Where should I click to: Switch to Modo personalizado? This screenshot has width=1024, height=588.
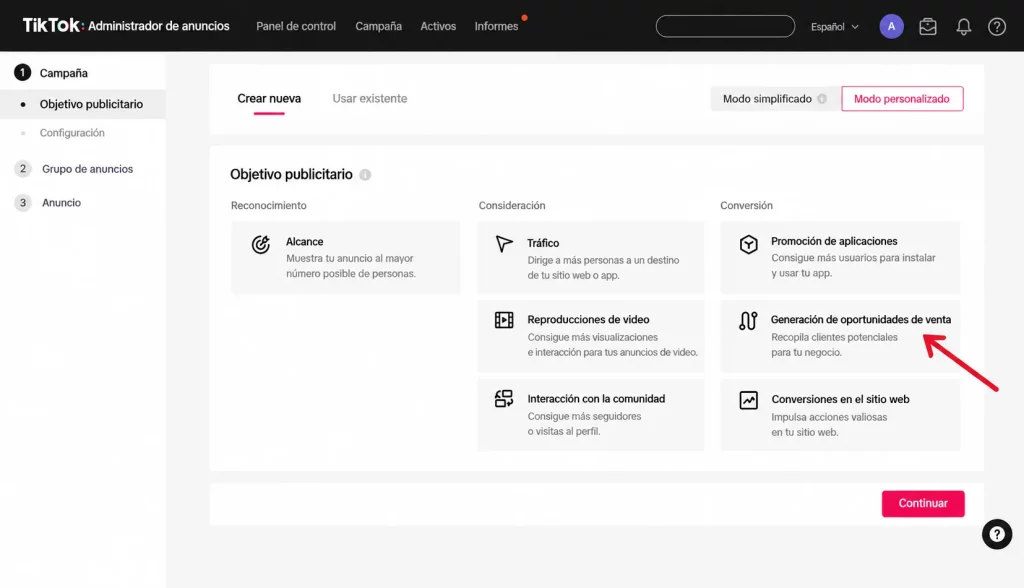[x=902, y=99]
